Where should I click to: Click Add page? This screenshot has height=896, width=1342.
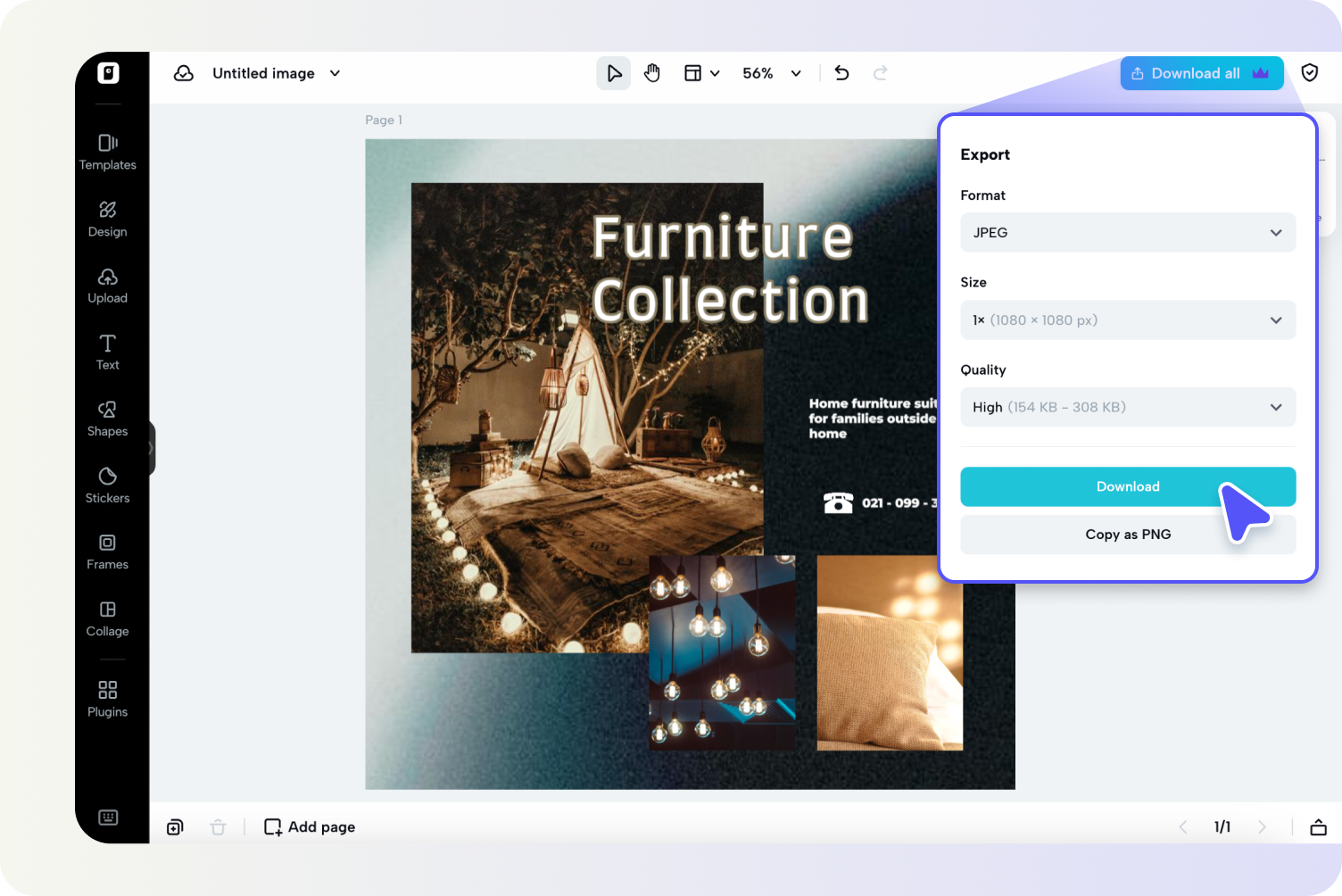(310, 826)
